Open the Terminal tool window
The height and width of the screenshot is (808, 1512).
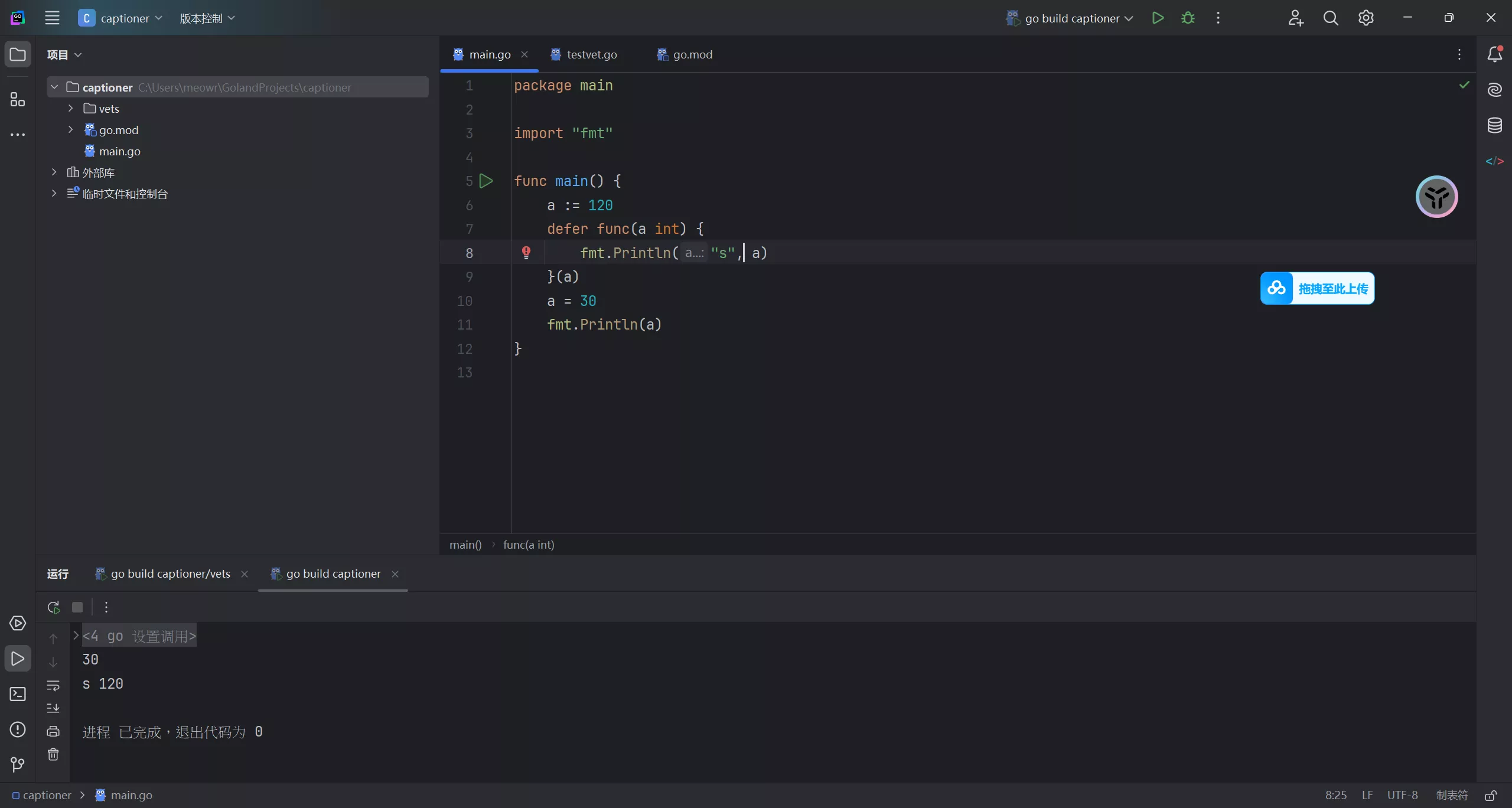[x=18, y=694]
